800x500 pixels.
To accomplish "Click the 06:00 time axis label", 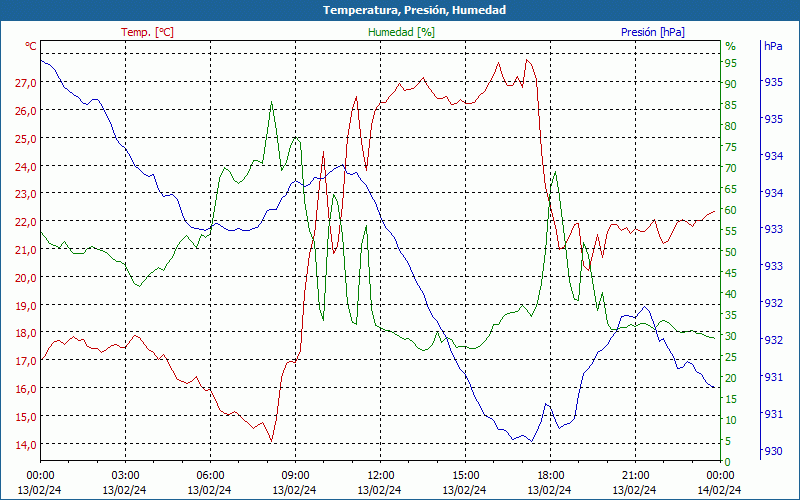I will click(210, 476).
